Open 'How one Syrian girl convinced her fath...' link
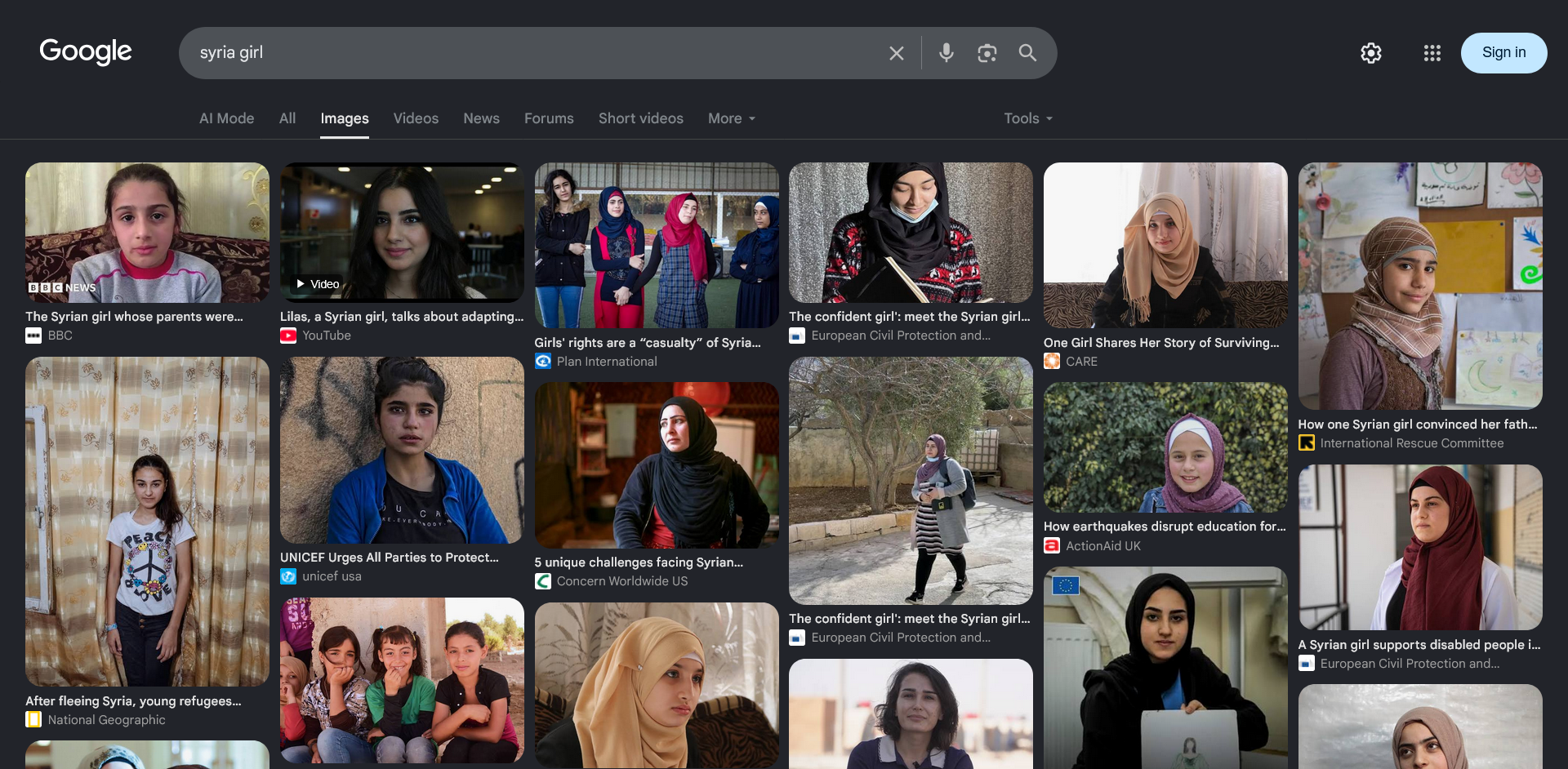The width and height of the screenshot is (1568, 769). point(1418,425)
